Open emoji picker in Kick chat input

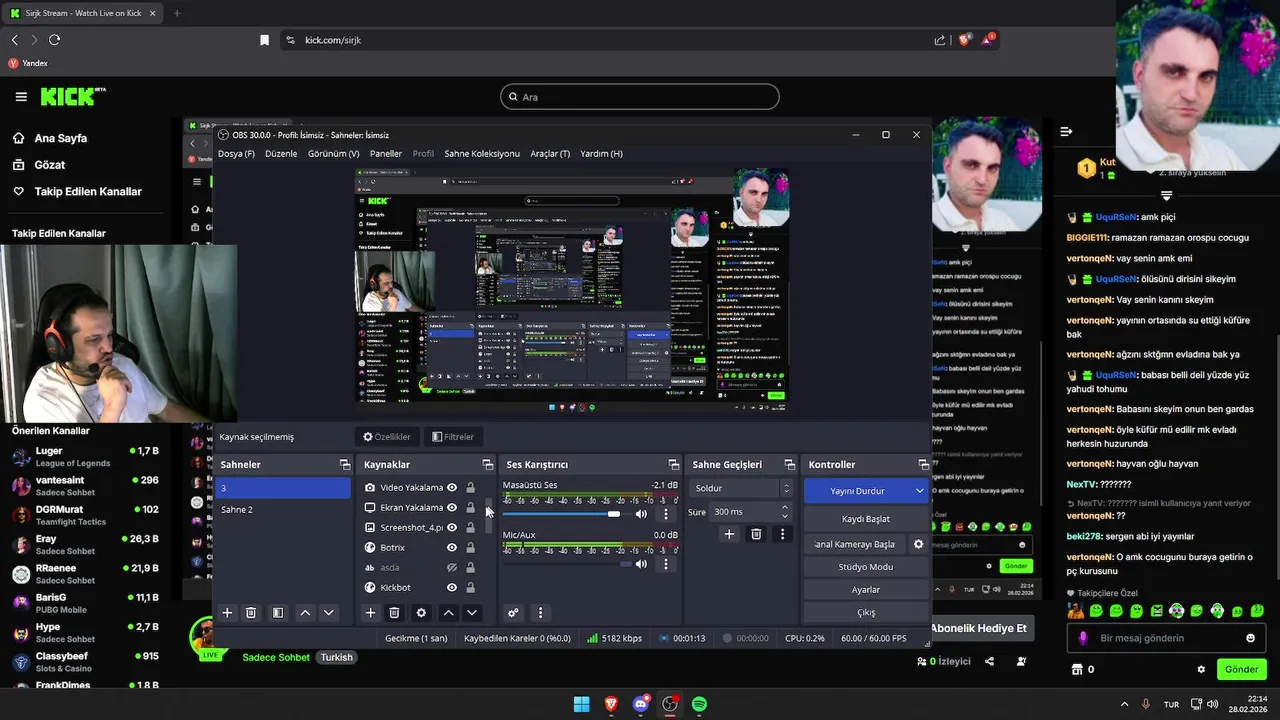[1250, 638]
